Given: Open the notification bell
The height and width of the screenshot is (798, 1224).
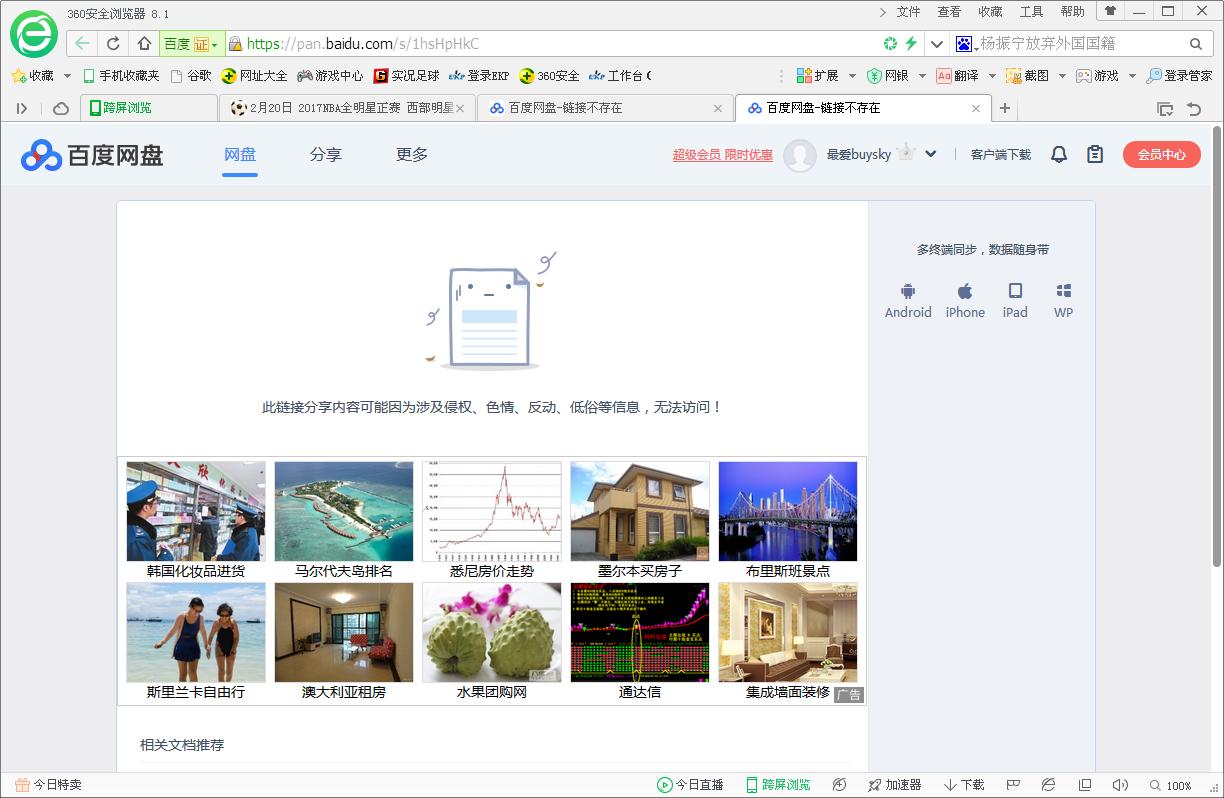Looking at the screenshot, I should click(x=1059, y=154).
